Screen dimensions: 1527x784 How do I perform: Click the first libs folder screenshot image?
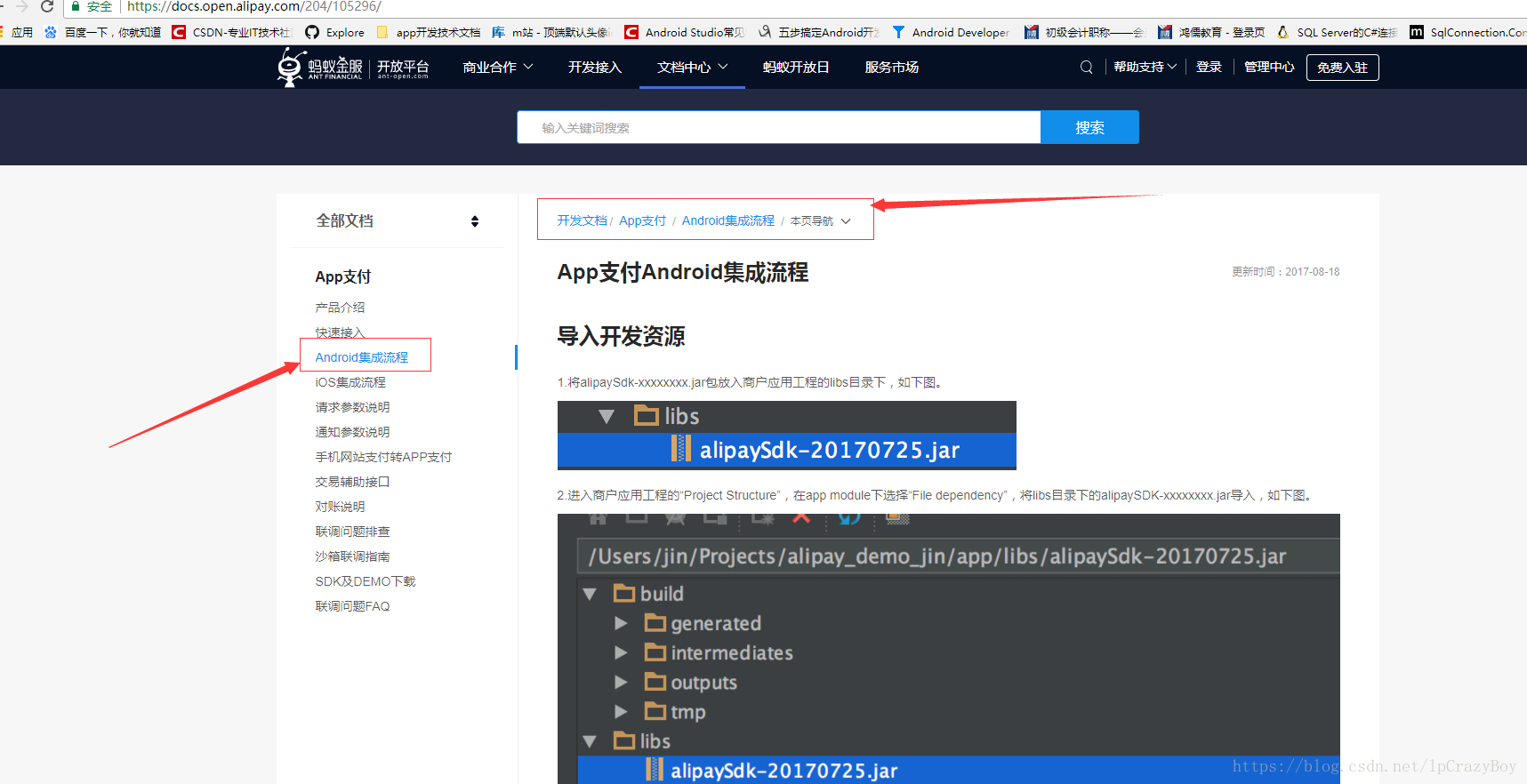pos(786,436)
